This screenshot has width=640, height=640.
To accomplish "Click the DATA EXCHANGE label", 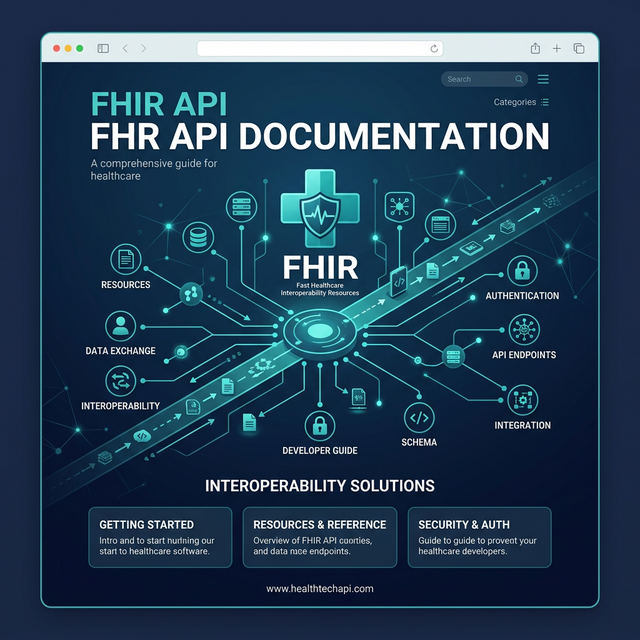I will [x=120, y=351].
